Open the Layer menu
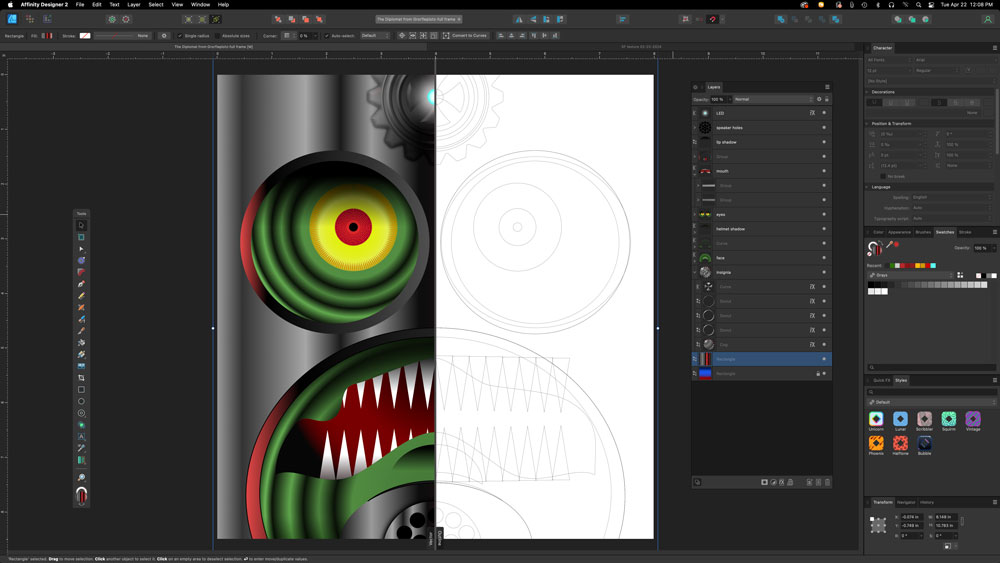The image size is (1000, 563). (133, 5)
